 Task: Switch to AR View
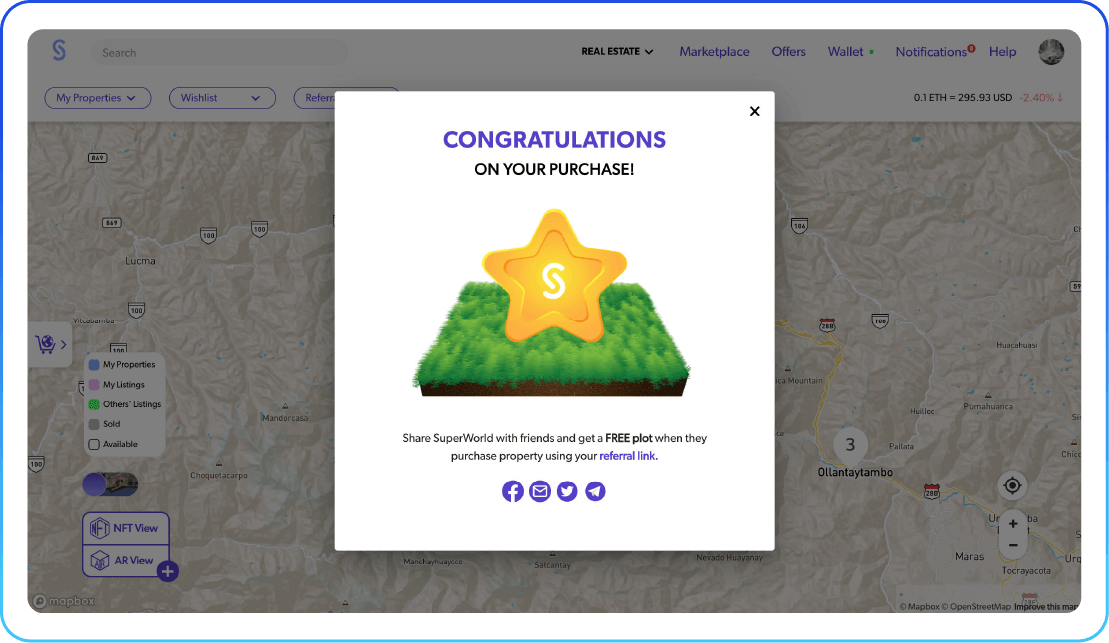tap(126, 560)
